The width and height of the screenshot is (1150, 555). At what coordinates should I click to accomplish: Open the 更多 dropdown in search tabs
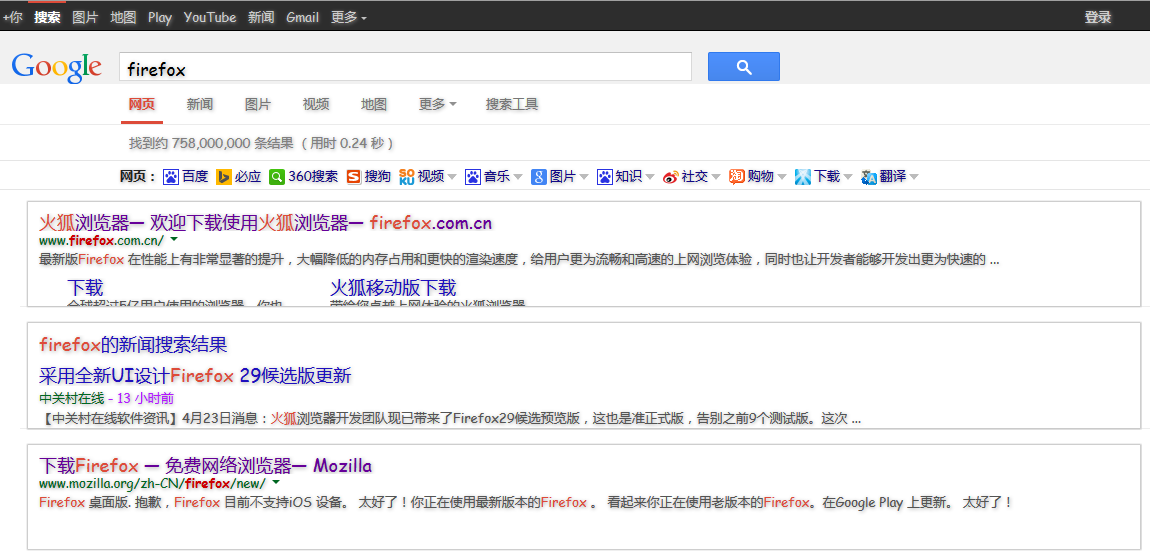click(438, 104)
